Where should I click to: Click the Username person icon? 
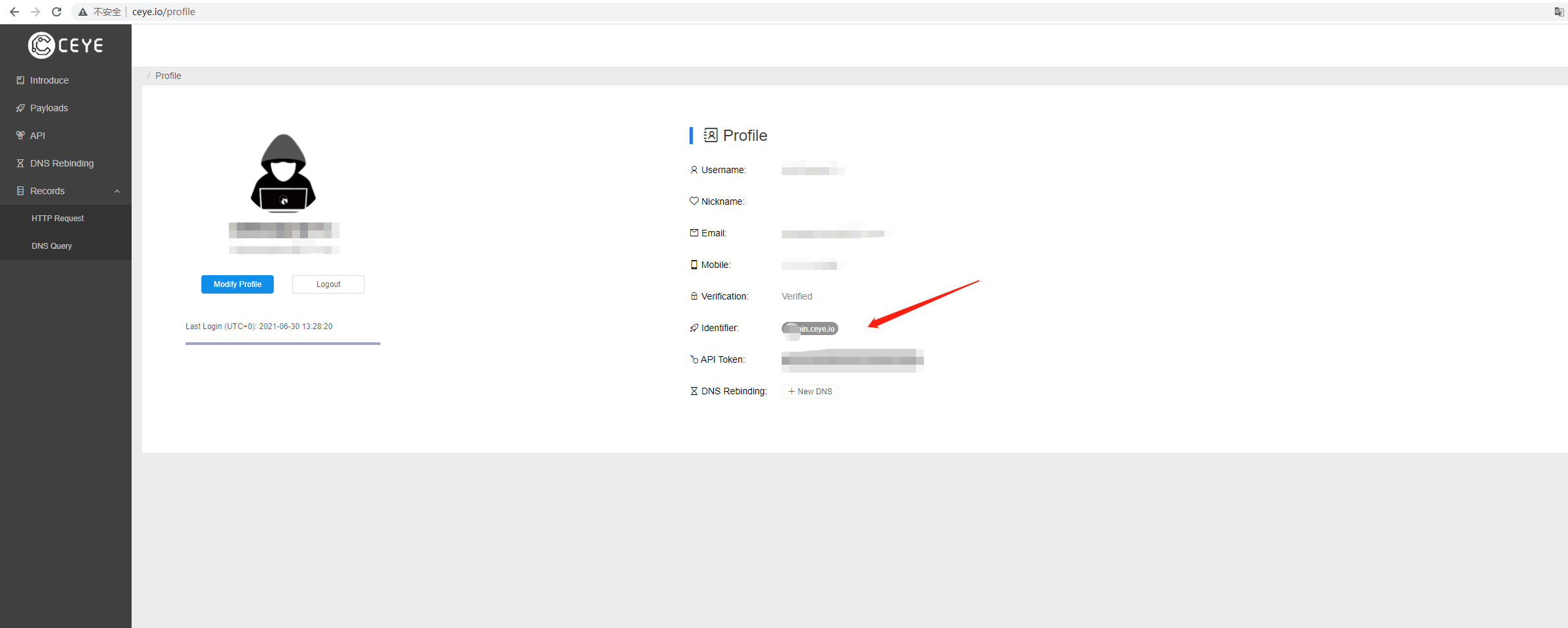694,170
